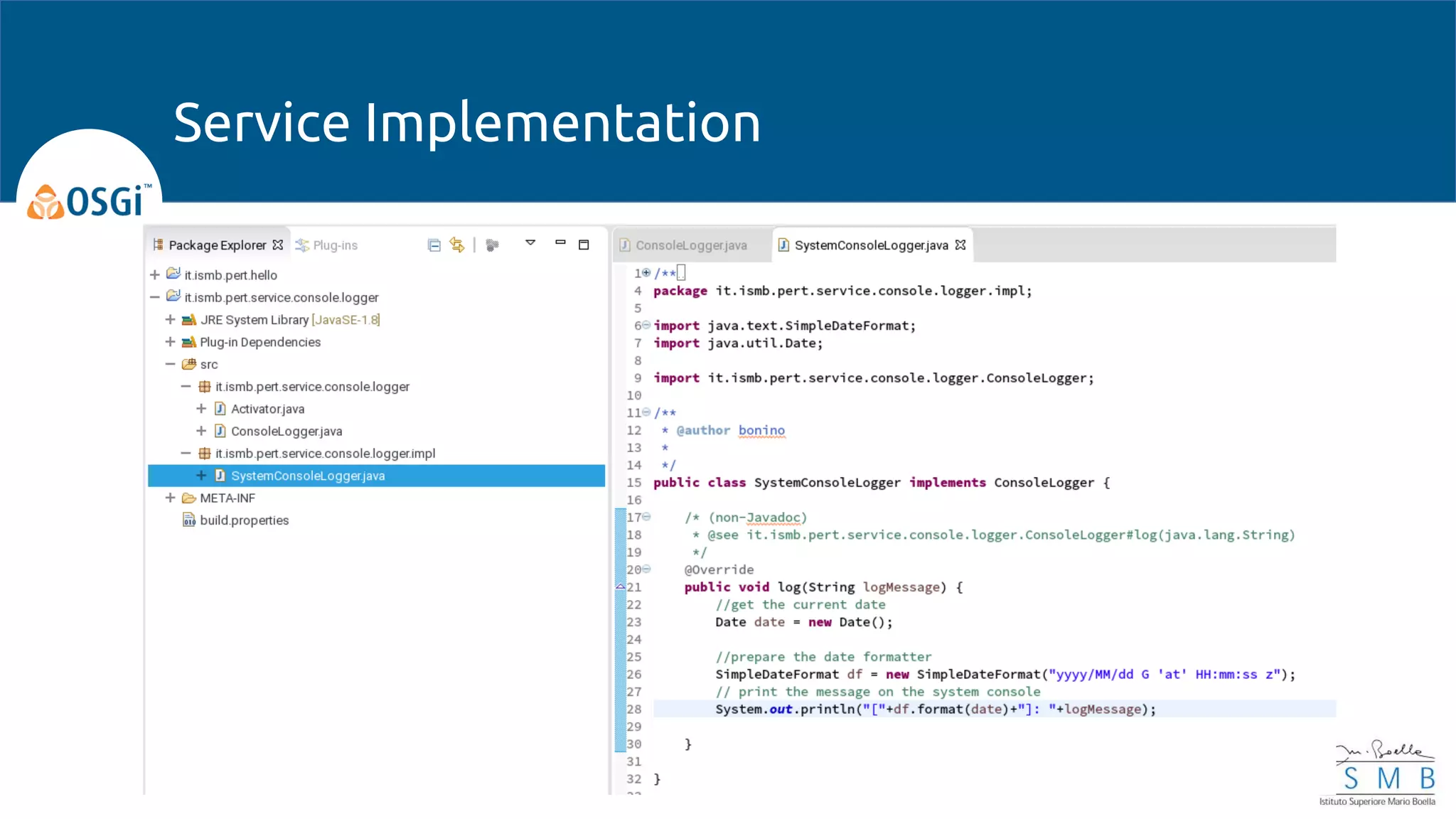
Task: Expand ConsoleLogger.java in the tree
Action: pos(201,431)
